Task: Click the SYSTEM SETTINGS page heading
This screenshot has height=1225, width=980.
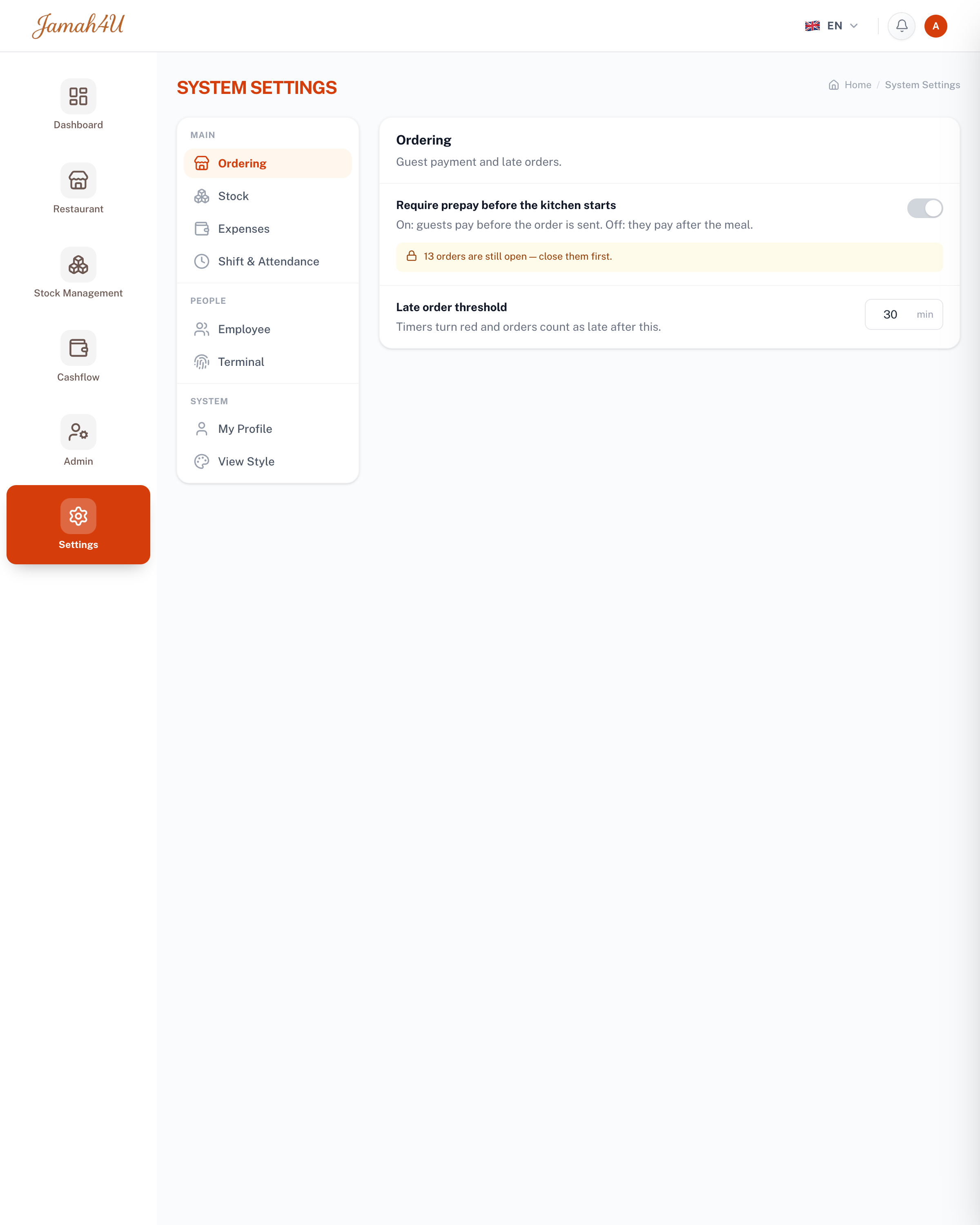Action: pyautogui.click(x=257, y=87)
